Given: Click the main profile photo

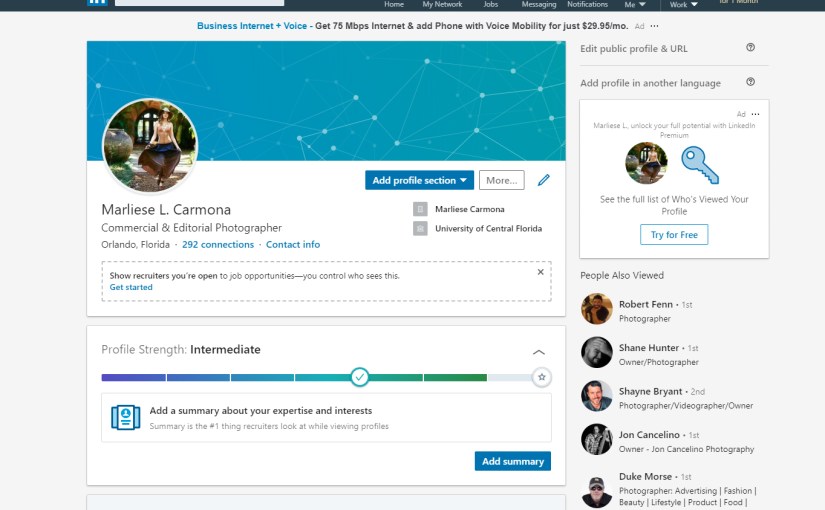Looking at the screenshot, I should tap(150, 146).
